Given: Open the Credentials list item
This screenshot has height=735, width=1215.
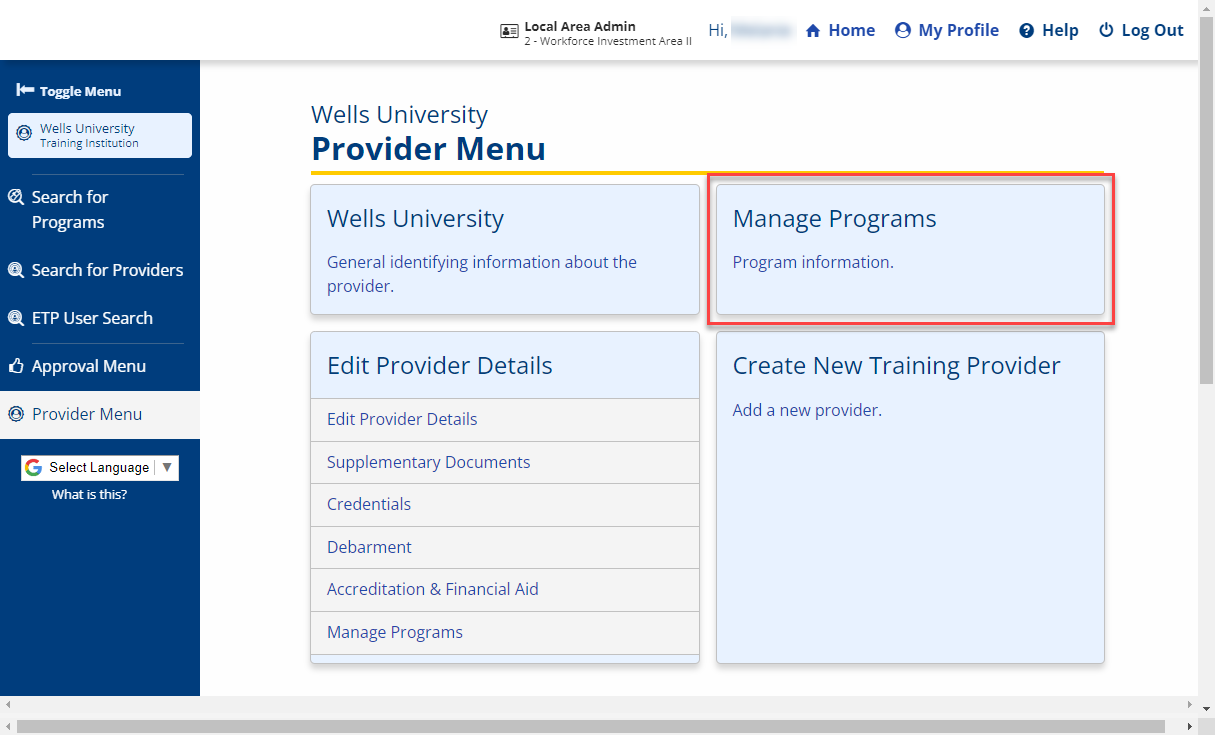Looking at the screenshot, I should click(x=369, y=504).
